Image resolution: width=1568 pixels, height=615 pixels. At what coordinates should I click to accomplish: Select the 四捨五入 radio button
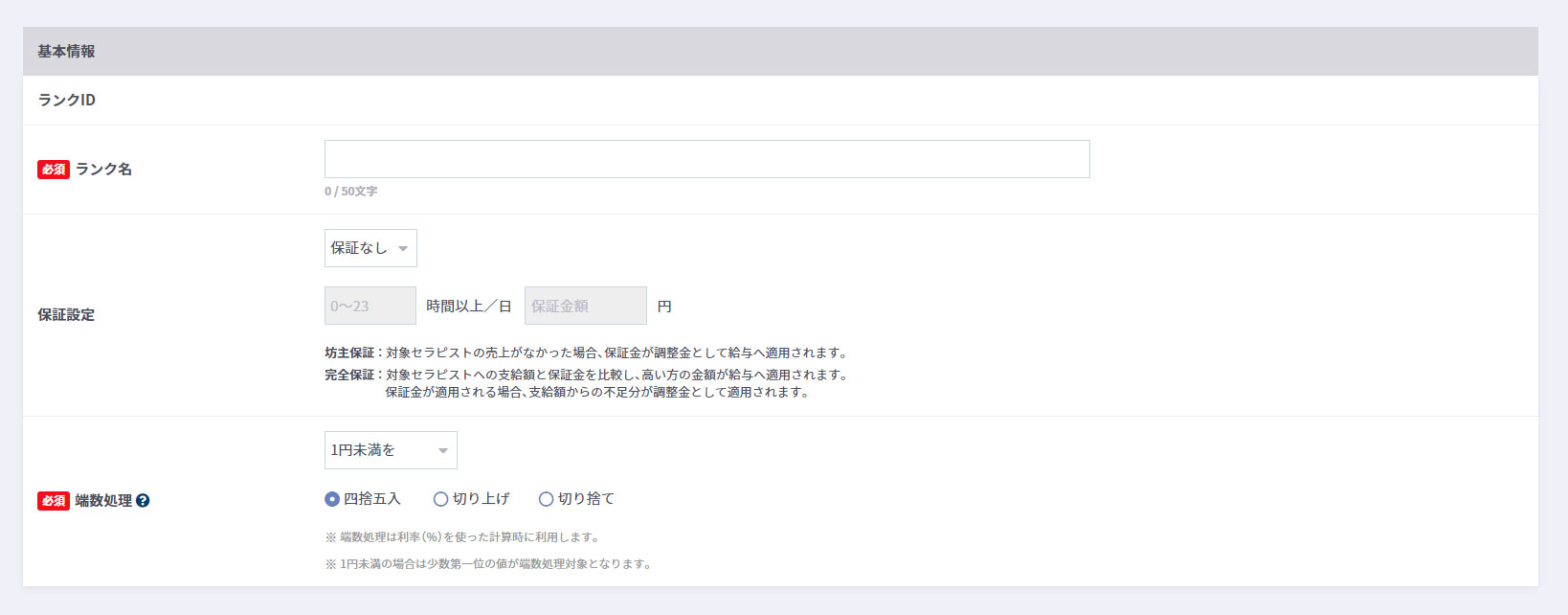point(332,499)
